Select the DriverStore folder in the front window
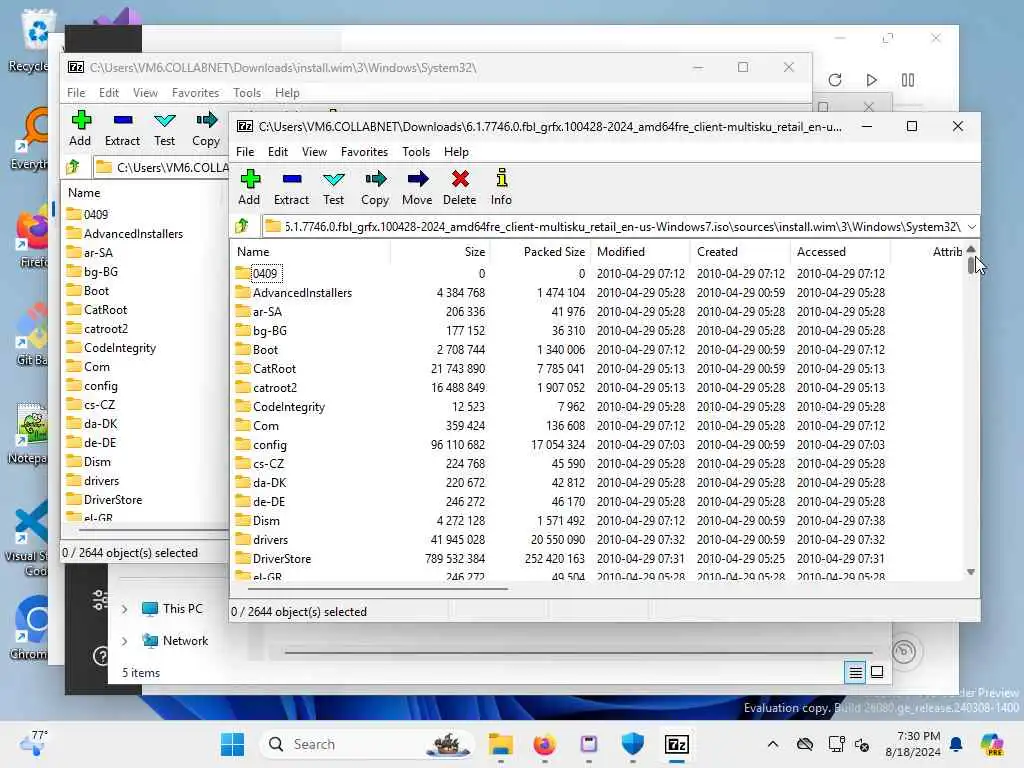This screenshot has height=768, width=1024. (281, 559)
